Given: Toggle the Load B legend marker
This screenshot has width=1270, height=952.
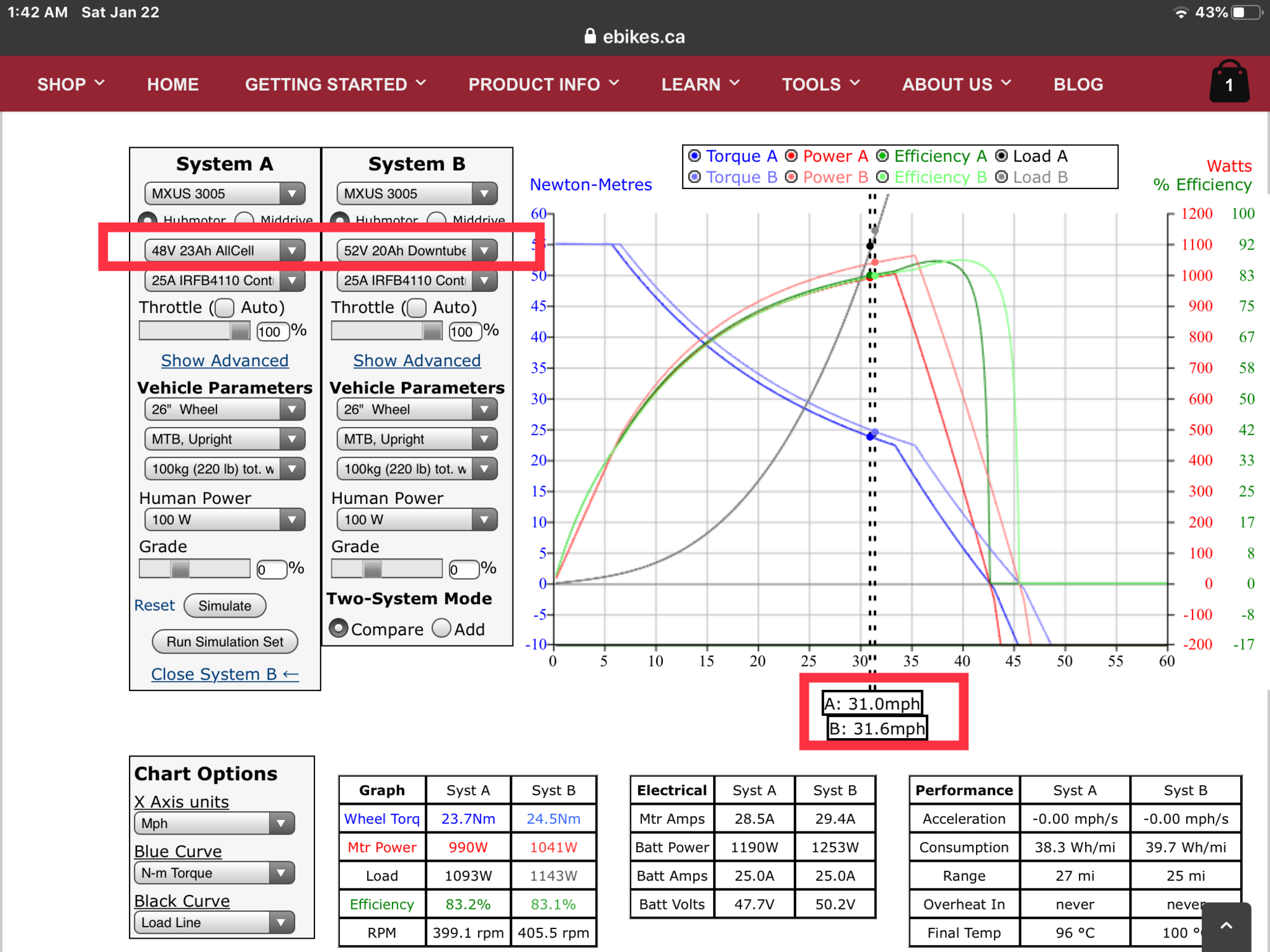Looking at the screenshot, I should 1001,177.
